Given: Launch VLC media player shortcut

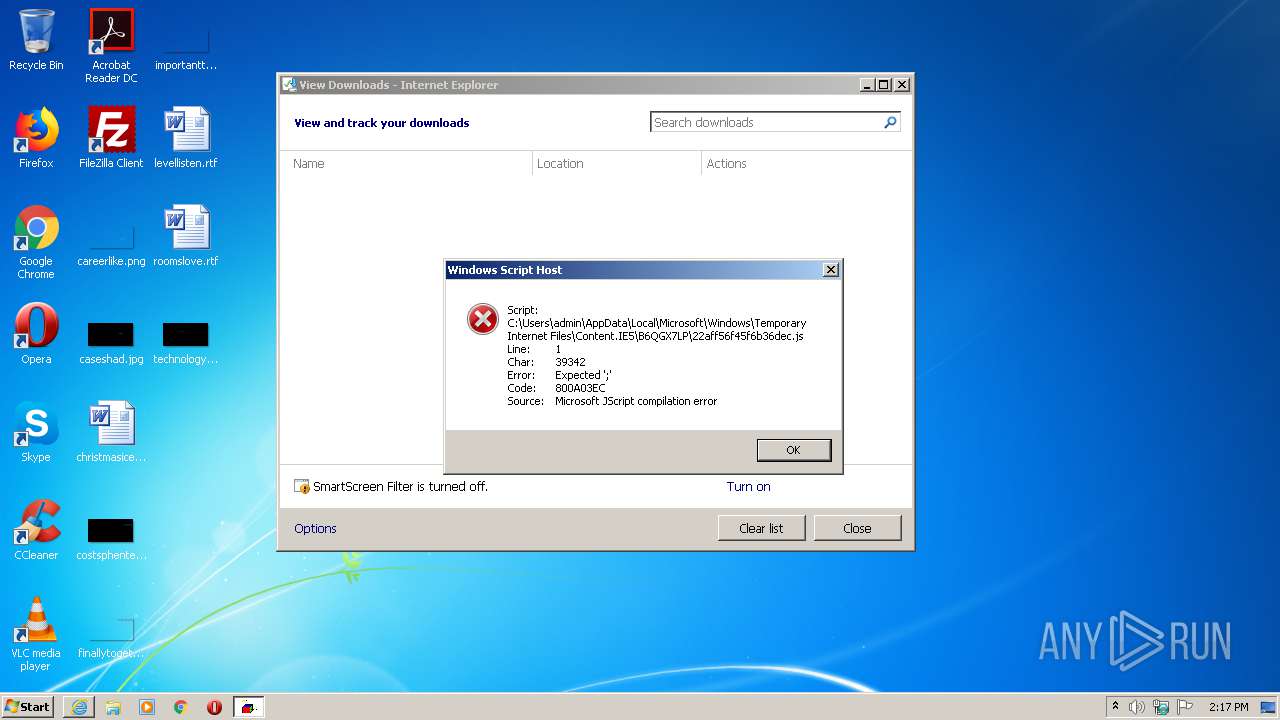Looking at the screenshot, I should coord(36,634).
